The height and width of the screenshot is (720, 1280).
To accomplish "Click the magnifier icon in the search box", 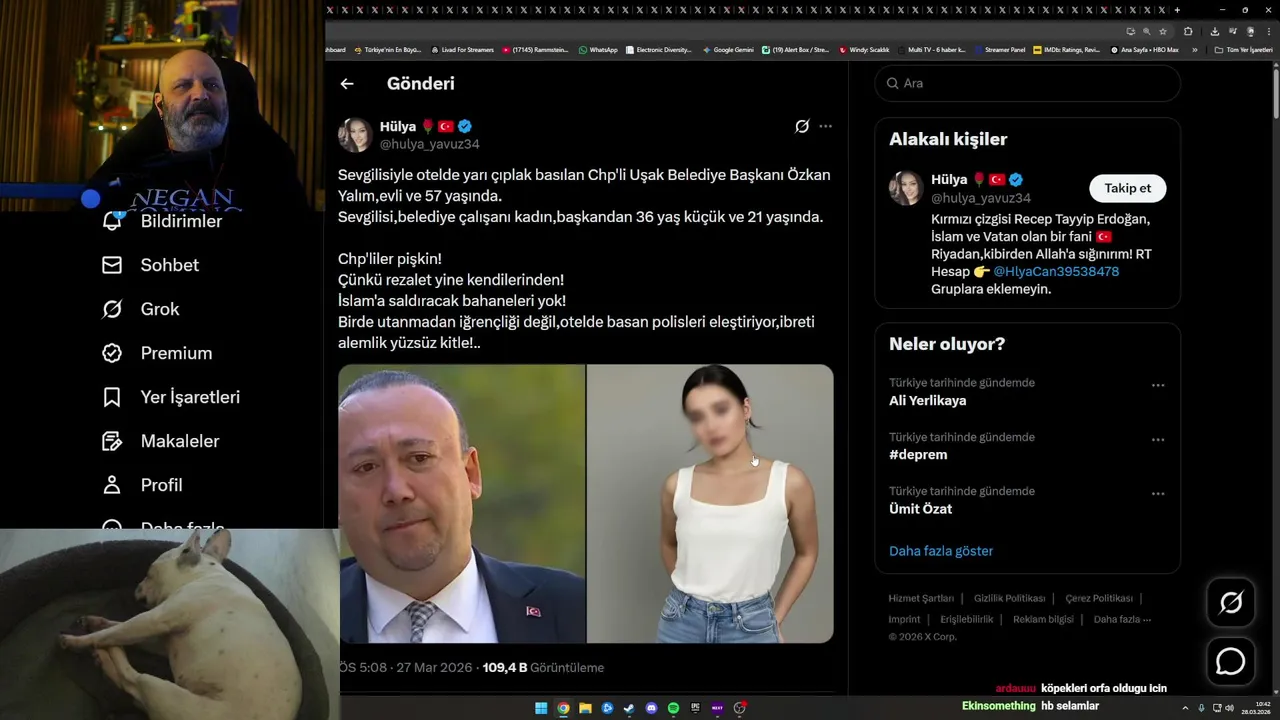I will tap(891, 83).
